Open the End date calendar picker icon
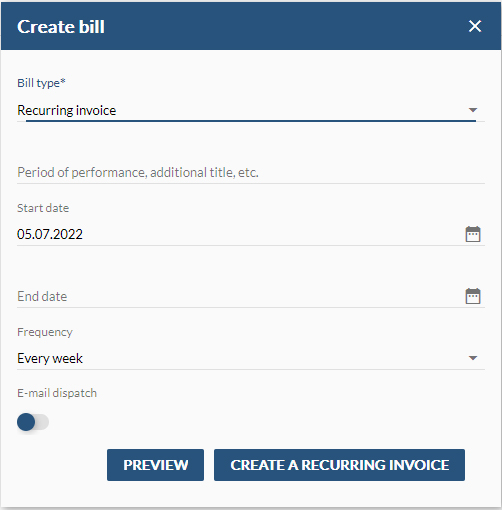Screen dimensions: 502x510 tap(473, 296)
